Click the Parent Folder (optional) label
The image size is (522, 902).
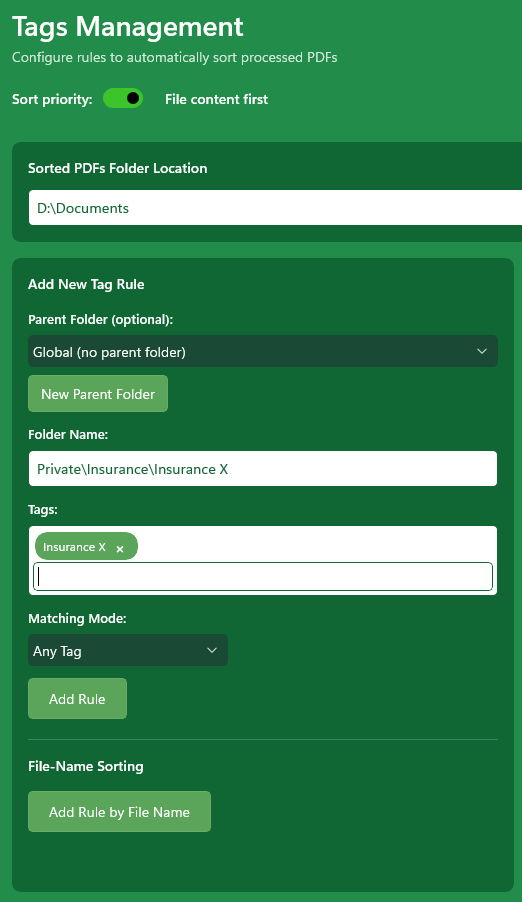pyautogui.click(x=101, y=319)
